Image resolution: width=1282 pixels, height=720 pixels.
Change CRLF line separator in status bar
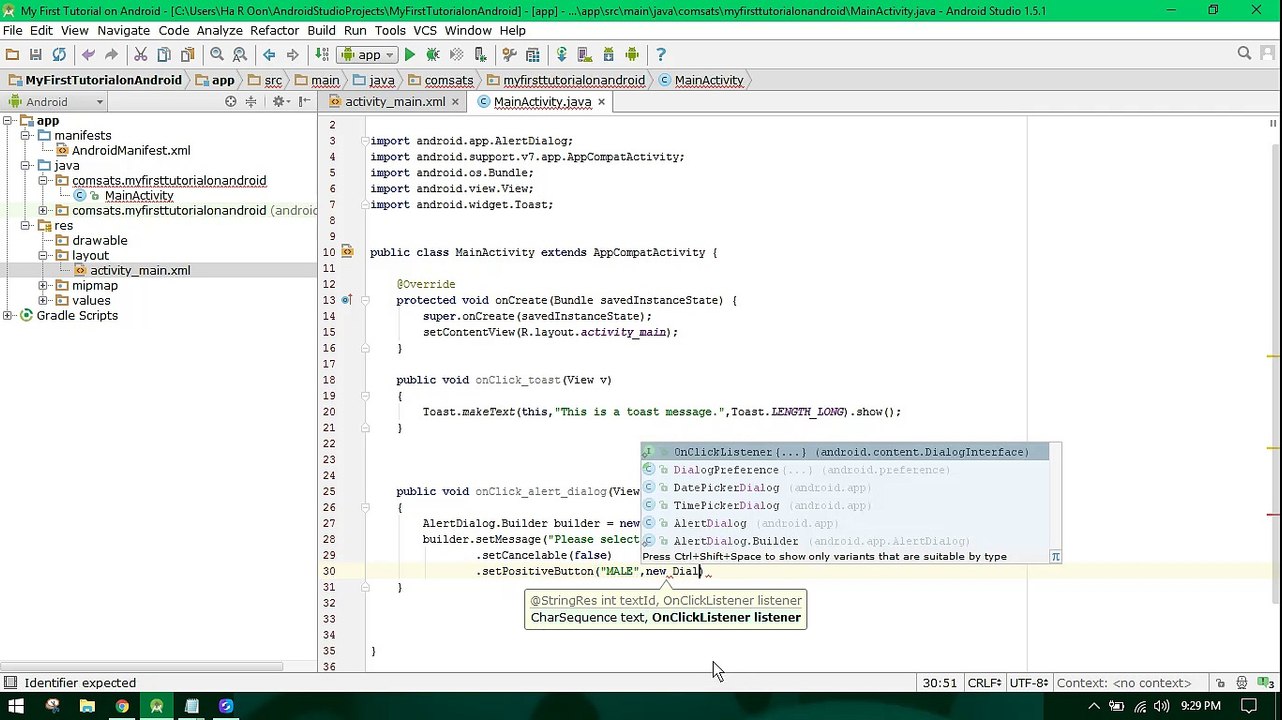pos(985,683)
